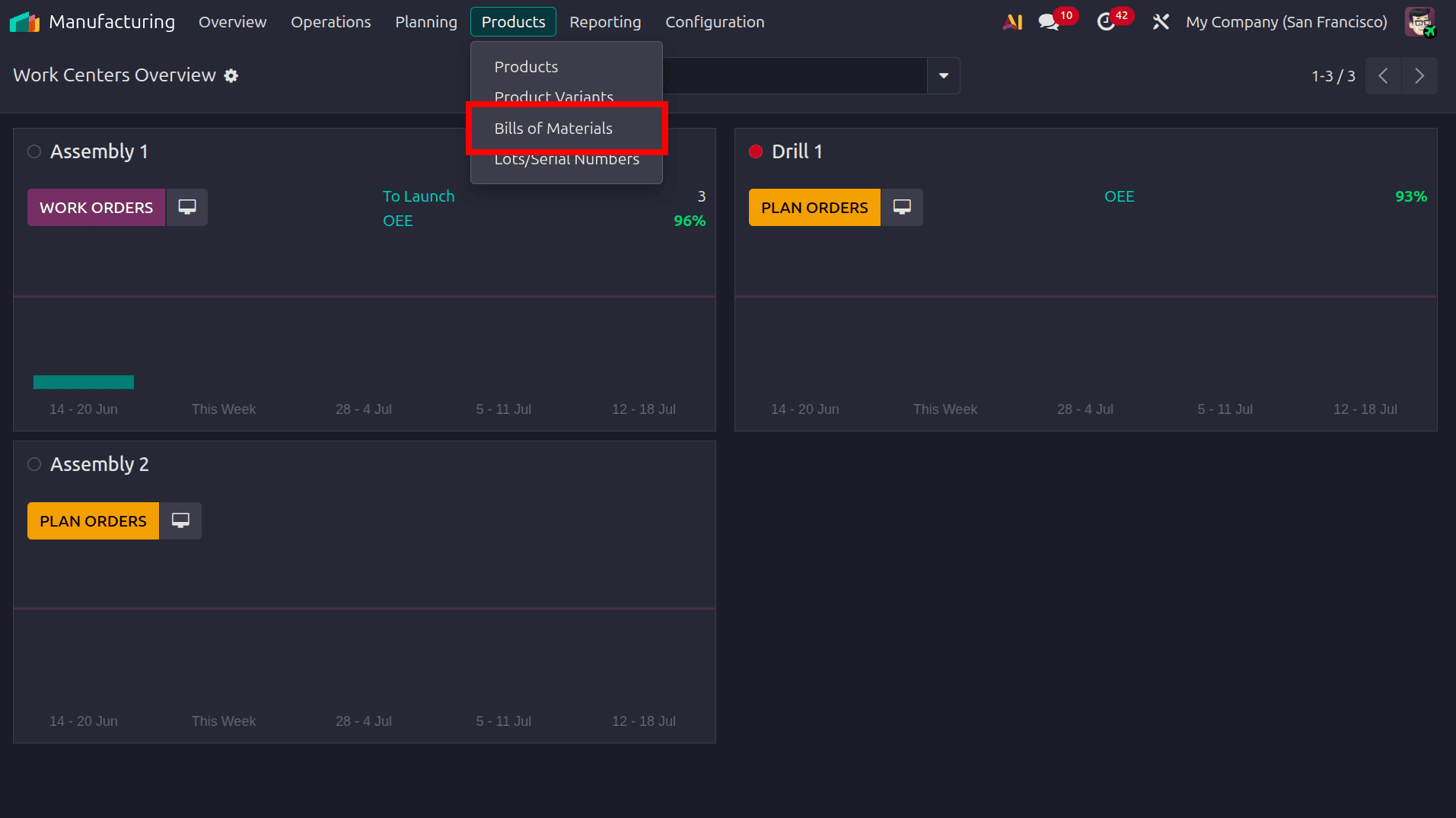
Task: Click 5 - 11 Jul label in Assembly 1 chart
Action: [504, 409]
